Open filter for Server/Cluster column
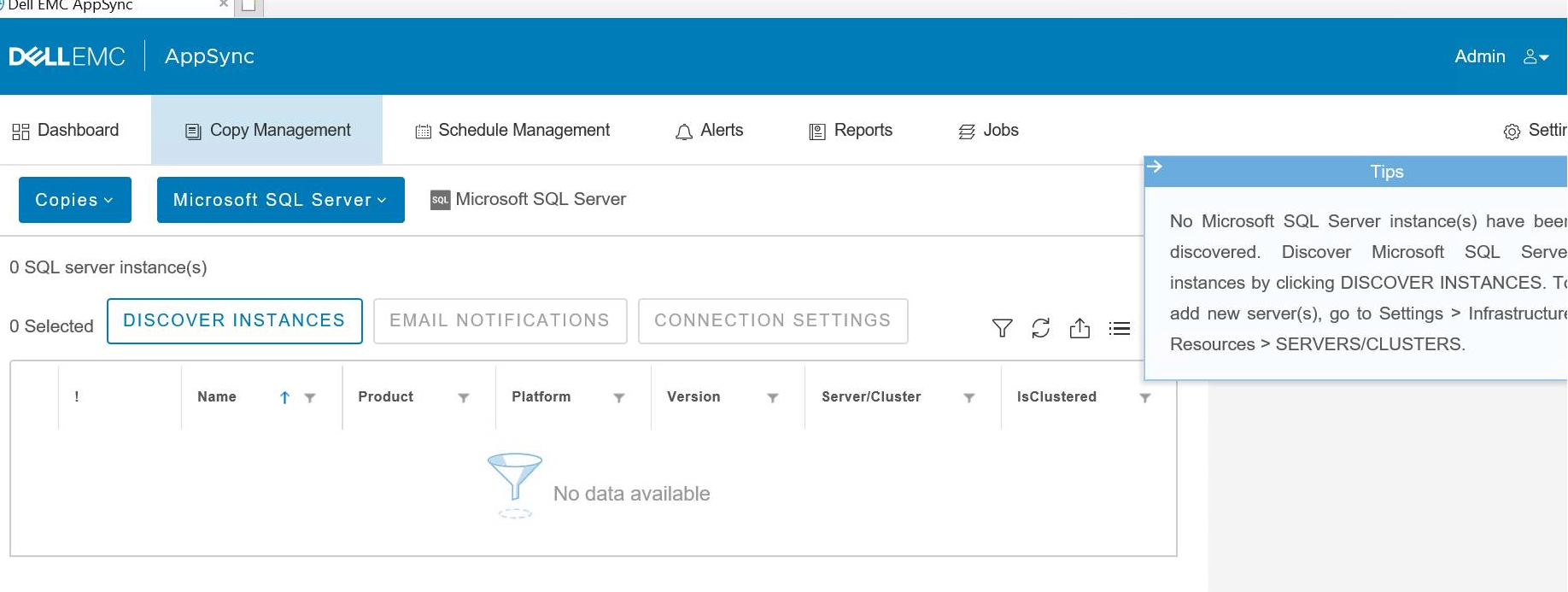Image resolution: width=1568 pixels, height=592 pixels. (969, 397)
